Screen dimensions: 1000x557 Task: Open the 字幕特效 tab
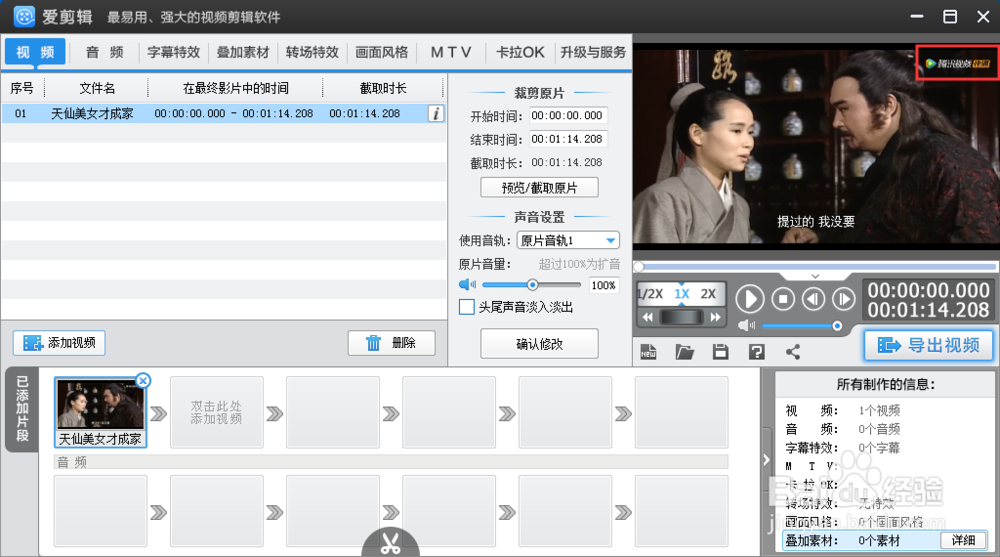tap(173, 52)
